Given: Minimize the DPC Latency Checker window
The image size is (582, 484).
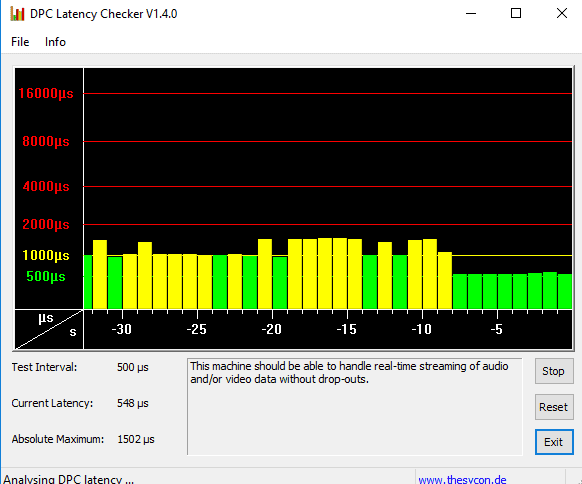Looking at the screenshot, I should pyautogui.click(x=471, y=14).
